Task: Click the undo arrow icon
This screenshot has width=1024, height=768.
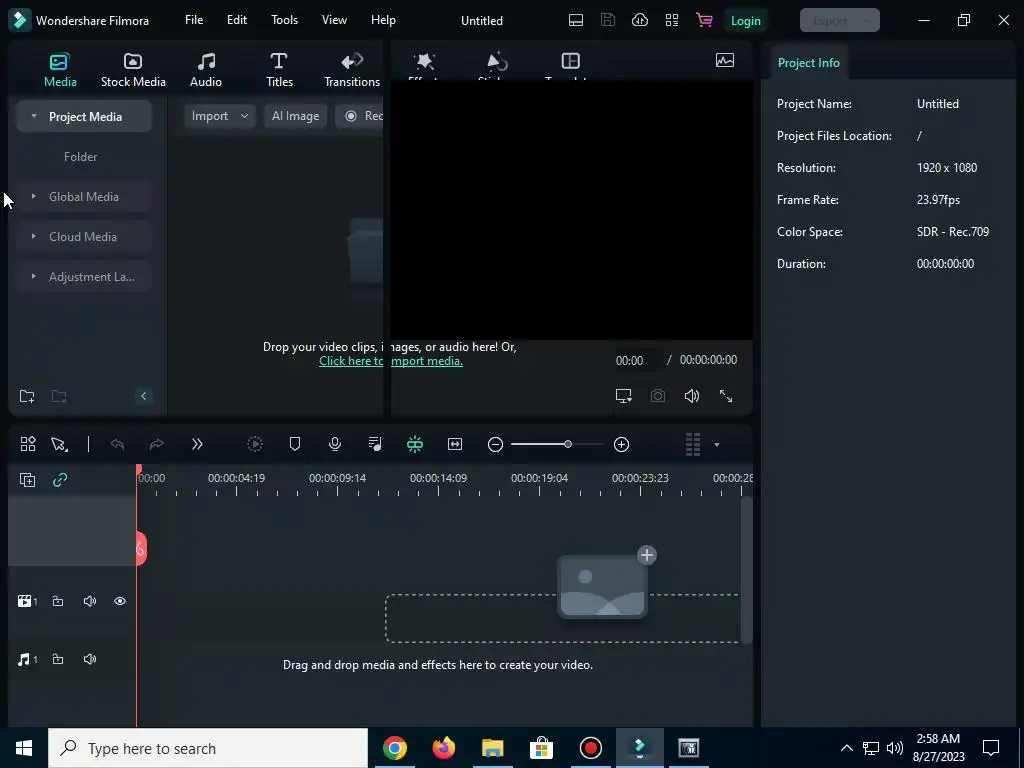Action: [x=118, y=444]
